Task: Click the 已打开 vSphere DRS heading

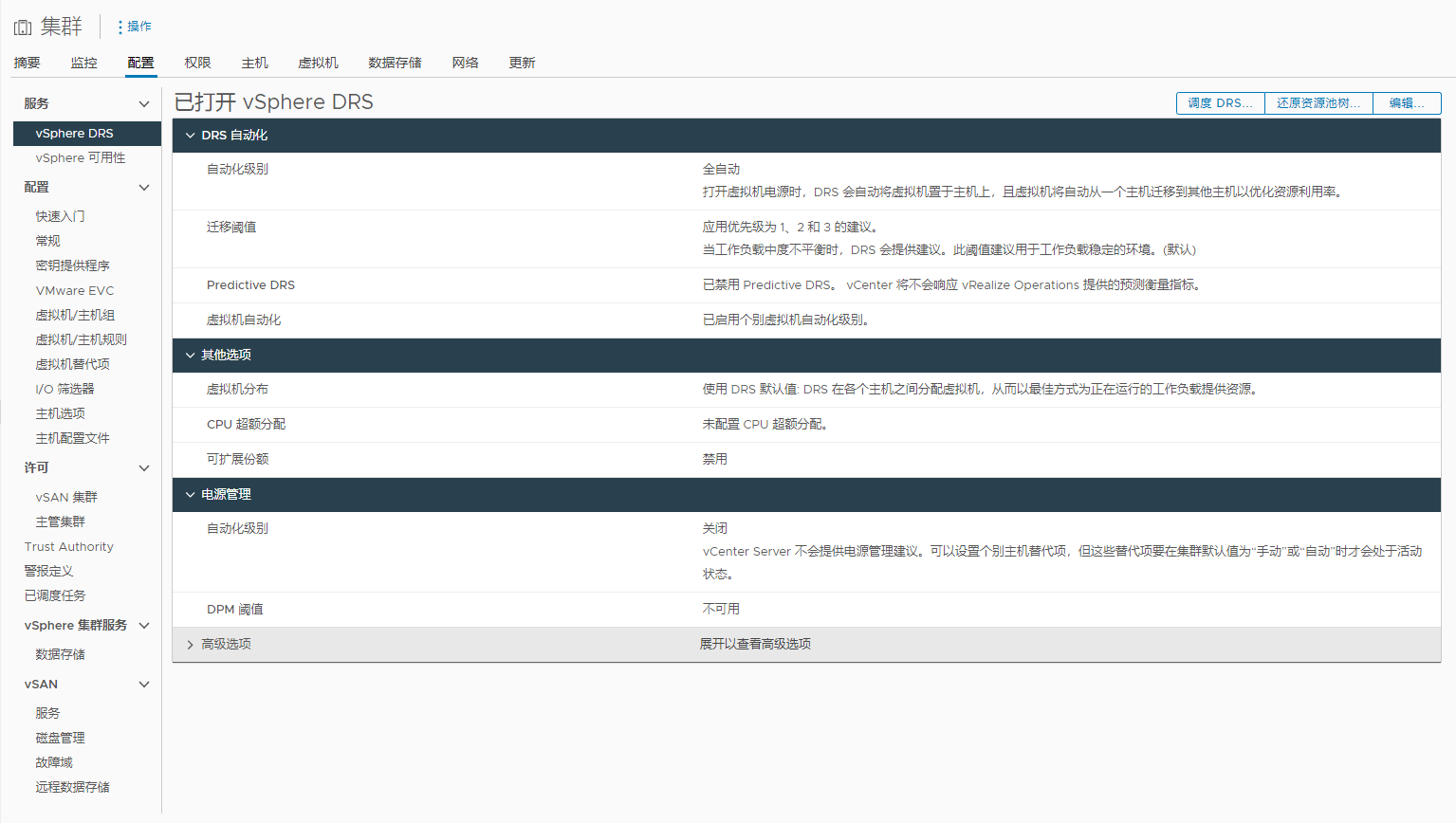Action: click(273, 102)
